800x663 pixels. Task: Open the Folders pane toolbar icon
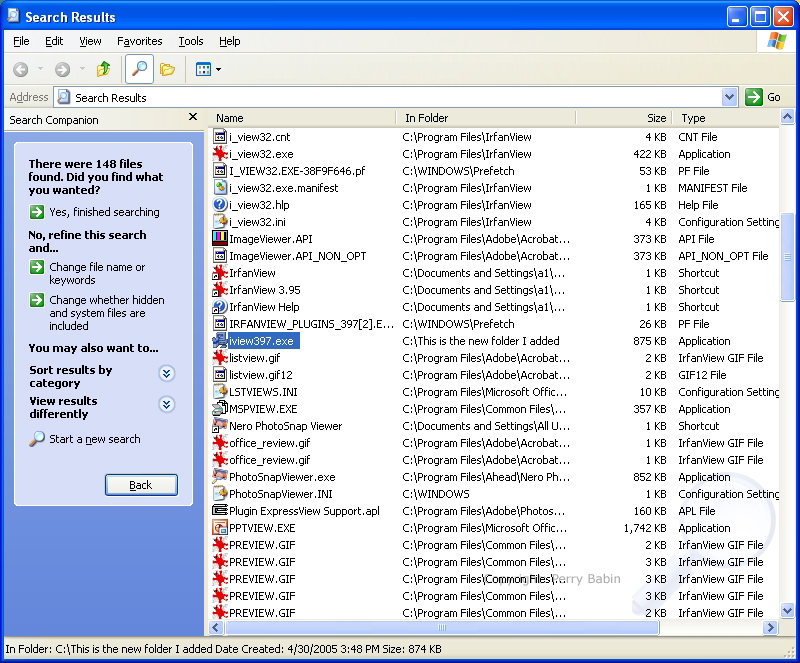click(x=167, y=69)
